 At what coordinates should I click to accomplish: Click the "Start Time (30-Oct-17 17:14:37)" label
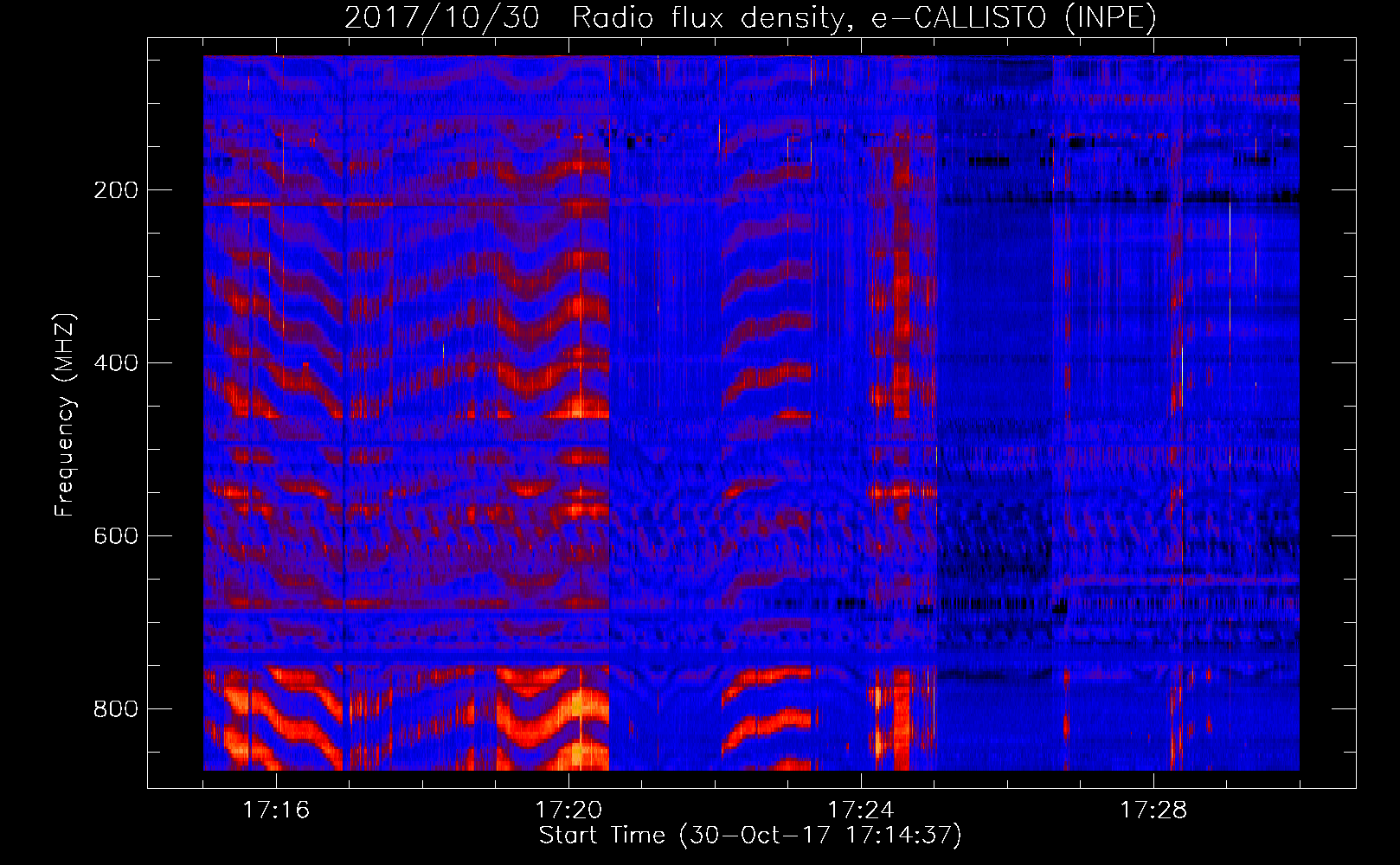[x=750, y=836]
